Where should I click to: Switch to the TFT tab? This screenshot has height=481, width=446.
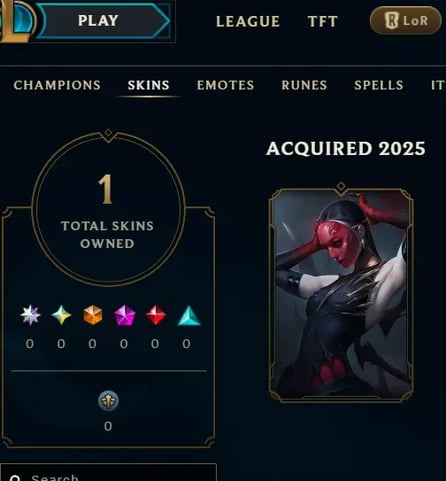pyautogui.click(x=322, y=21)
